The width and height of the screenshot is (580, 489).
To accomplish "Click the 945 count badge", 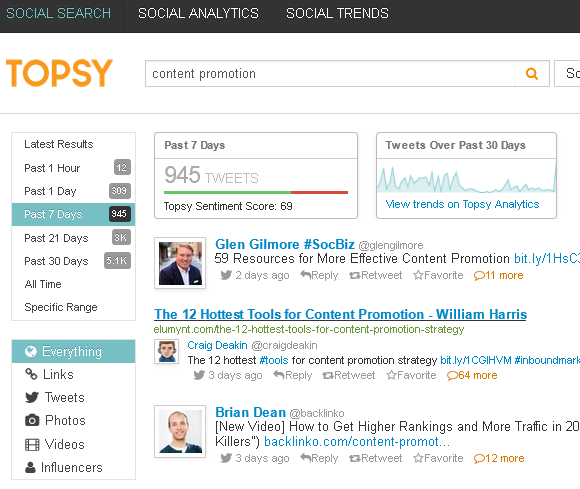I will click(119, 214).
